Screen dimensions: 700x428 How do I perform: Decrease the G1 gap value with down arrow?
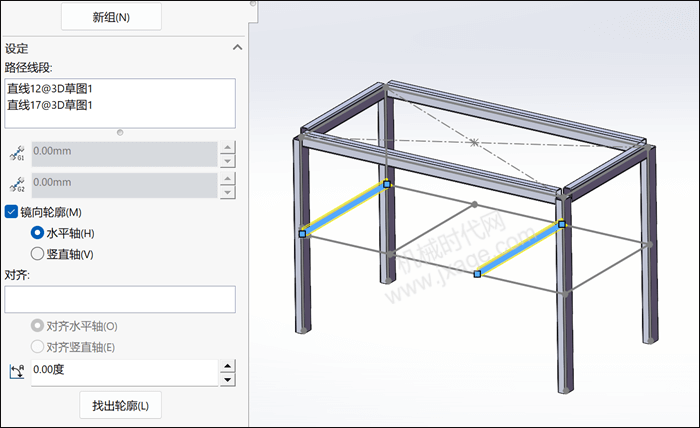pyautogui.click(x=228, y=161)
